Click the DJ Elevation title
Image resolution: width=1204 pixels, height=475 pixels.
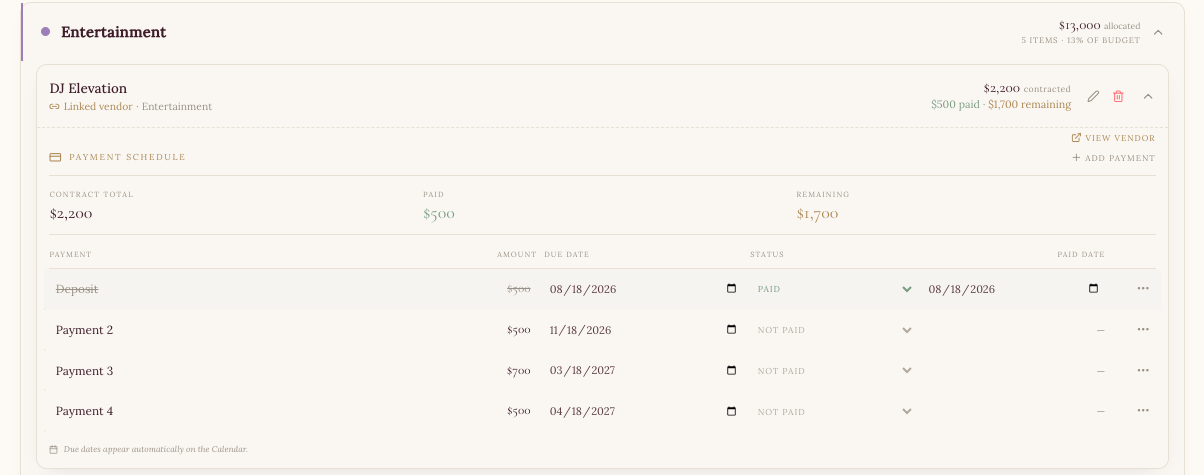88,88
